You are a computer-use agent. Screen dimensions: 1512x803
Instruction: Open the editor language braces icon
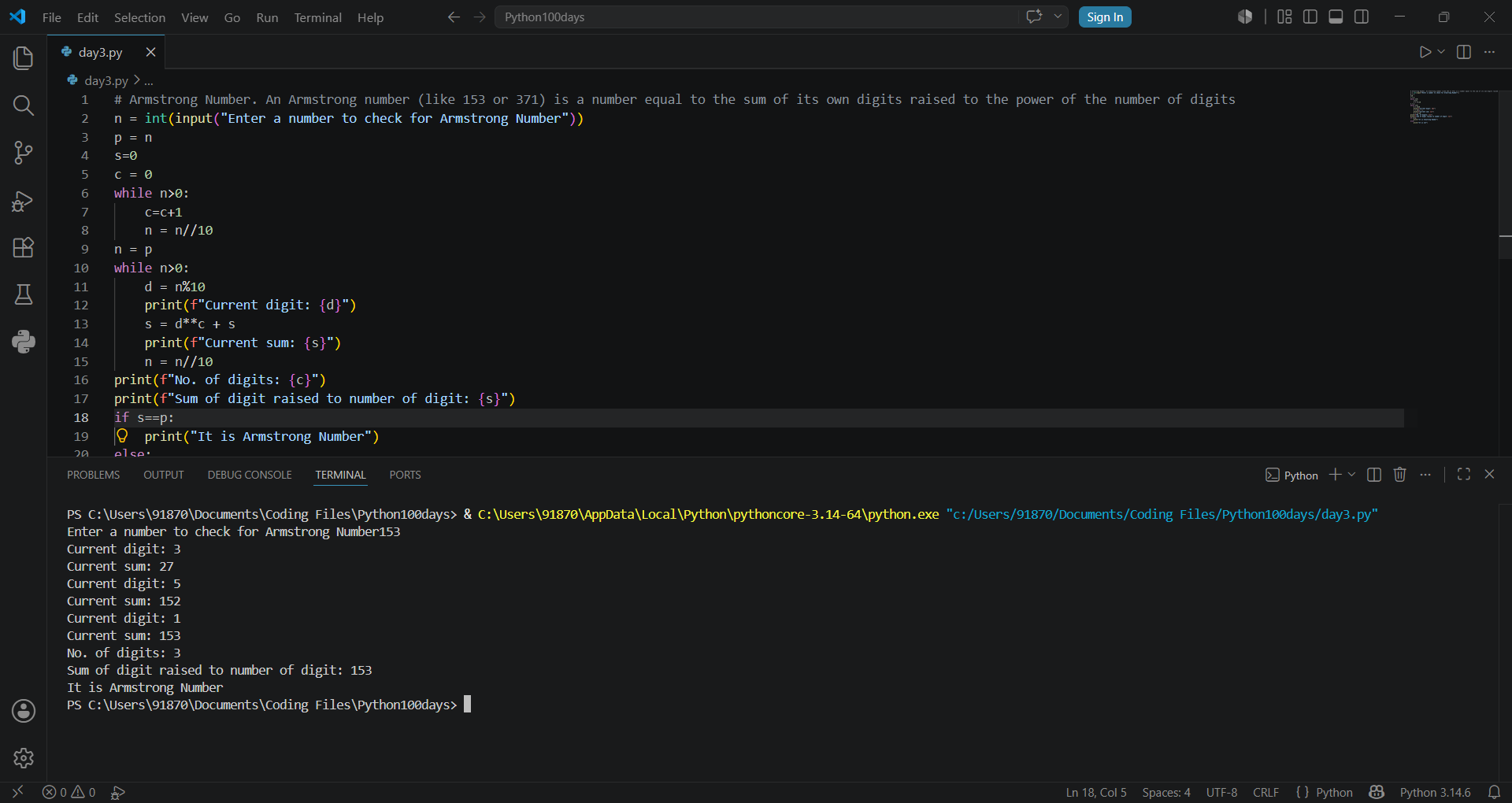pyautogui.click(x=1302, y=792)
